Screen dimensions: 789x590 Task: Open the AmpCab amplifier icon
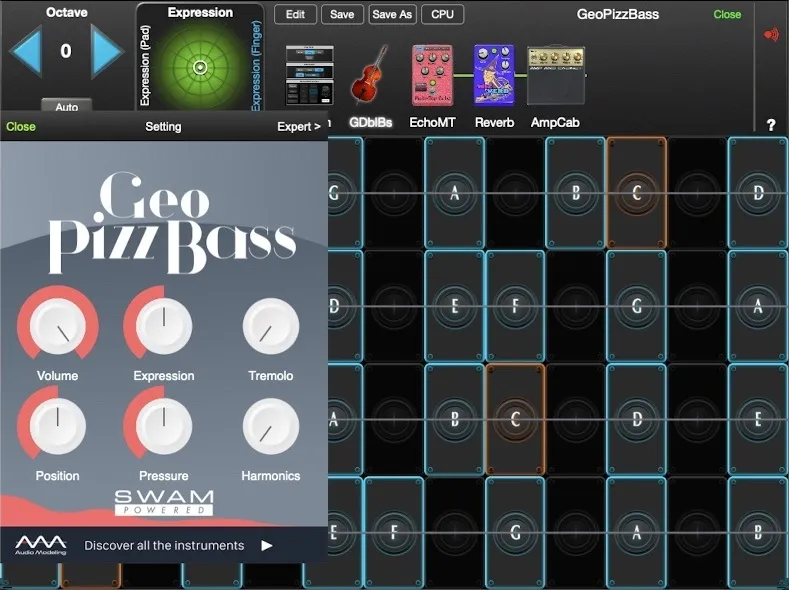coord(556,75)
